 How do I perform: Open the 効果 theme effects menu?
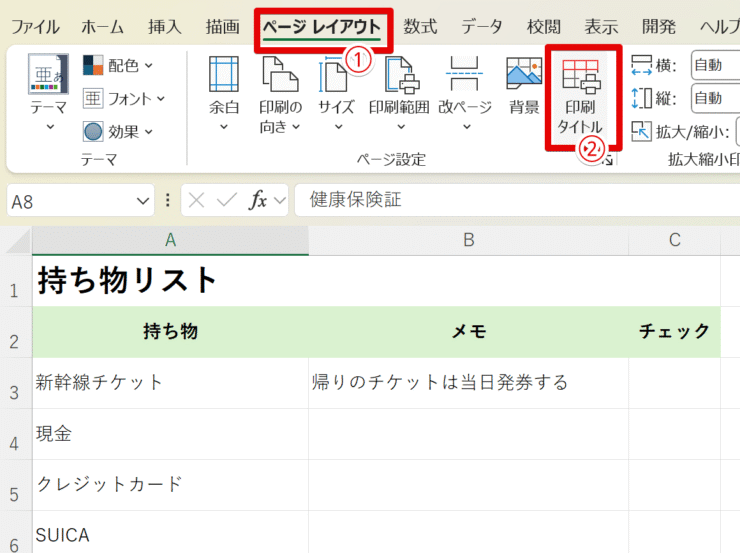[x=118, y=132]
